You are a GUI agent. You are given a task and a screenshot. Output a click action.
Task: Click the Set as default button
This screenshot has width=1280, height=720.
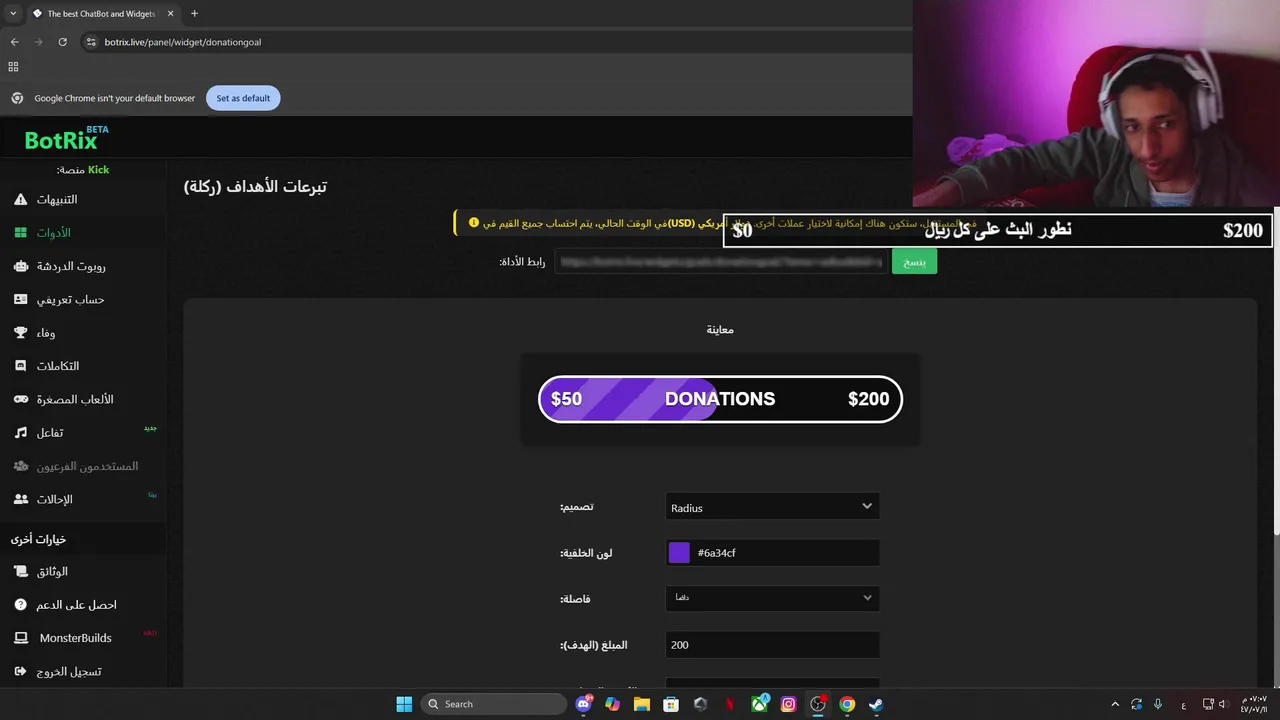pyautogui.click(x=243, y=98)
